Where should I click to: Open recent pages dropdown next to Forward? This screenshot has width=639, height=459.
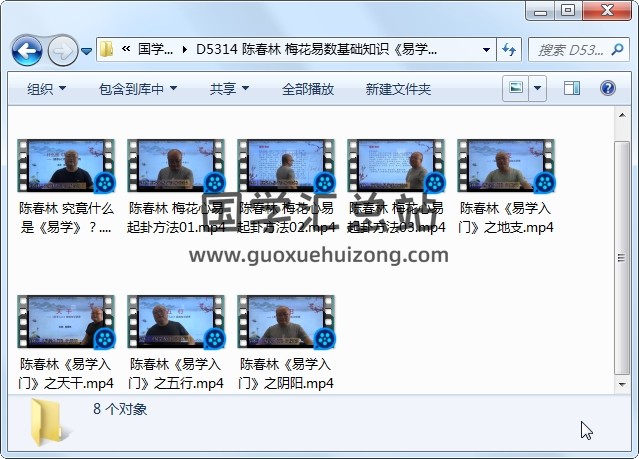point(87,50)
